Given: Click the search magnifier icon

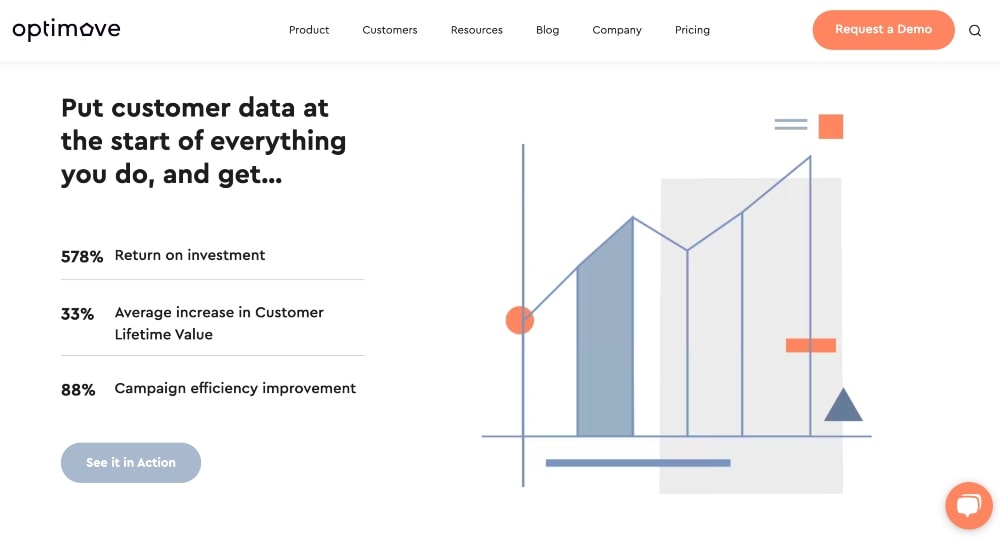Looking at the screenshot, I should tap(975, 30).
